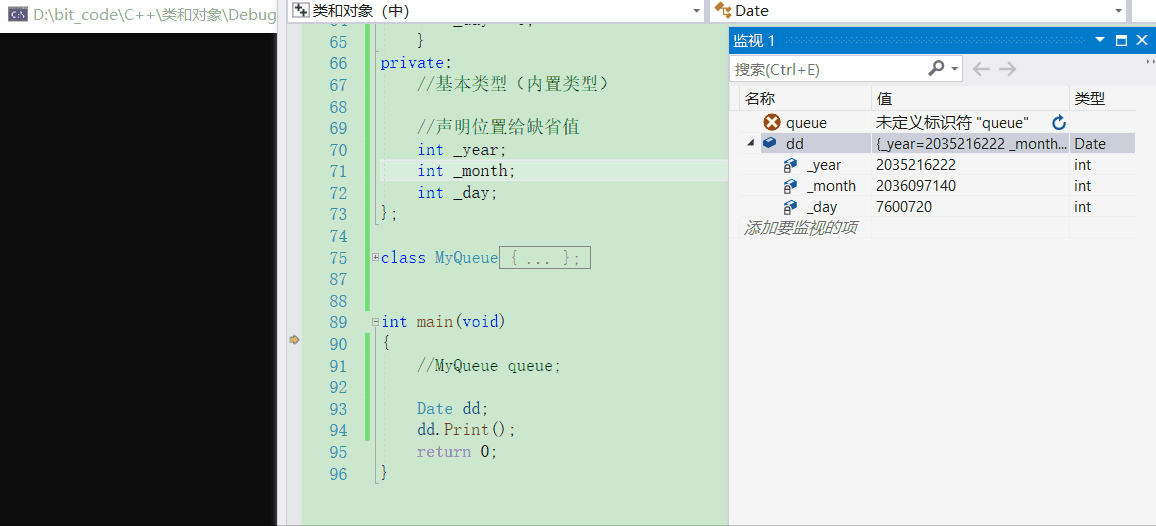The height and width of the screenshot is (526, 1156).
Task: Click the field icon beside _year
Action: click(790, 165)
